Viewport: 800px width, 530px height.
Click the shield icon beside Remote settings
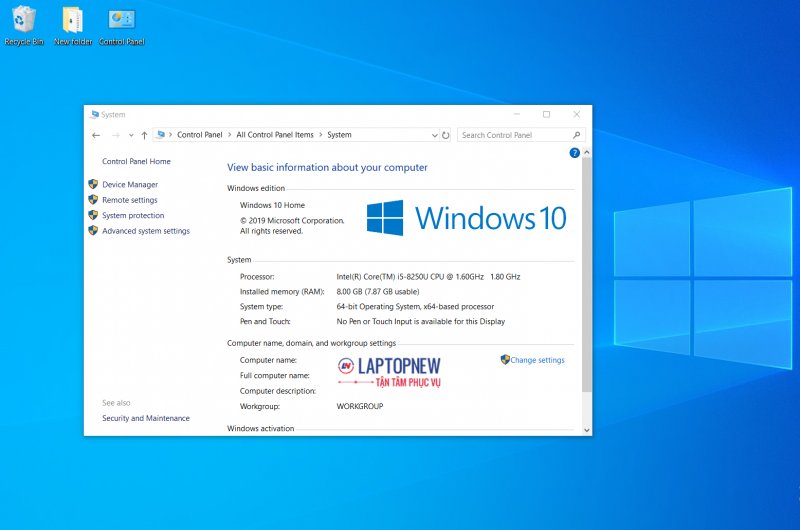(93, 199)
